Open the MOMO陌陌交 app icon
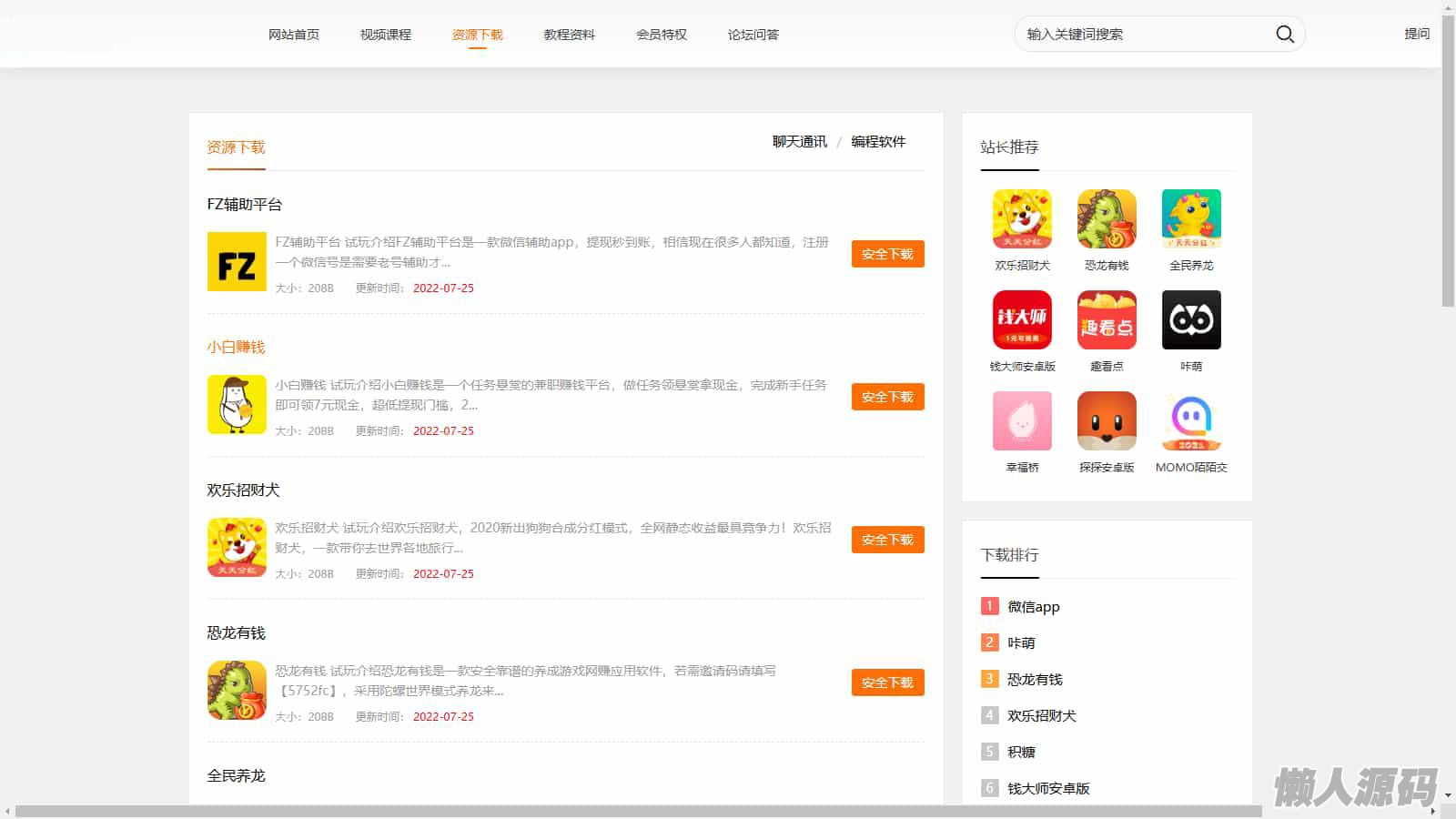This screenshot has width=1456, height=819. pyautogui.click(x=1191, y=421)
